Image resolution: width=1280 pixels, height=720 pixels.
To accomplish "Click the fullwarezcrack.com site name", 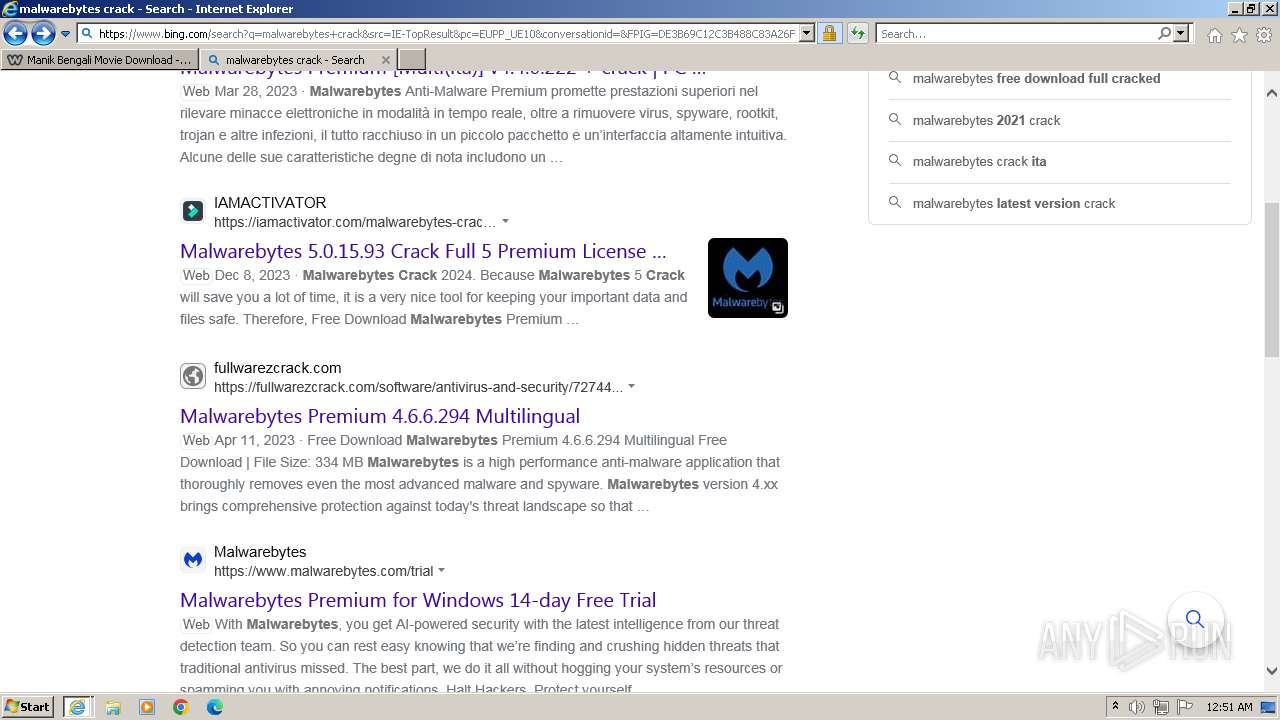I will 278,367.
